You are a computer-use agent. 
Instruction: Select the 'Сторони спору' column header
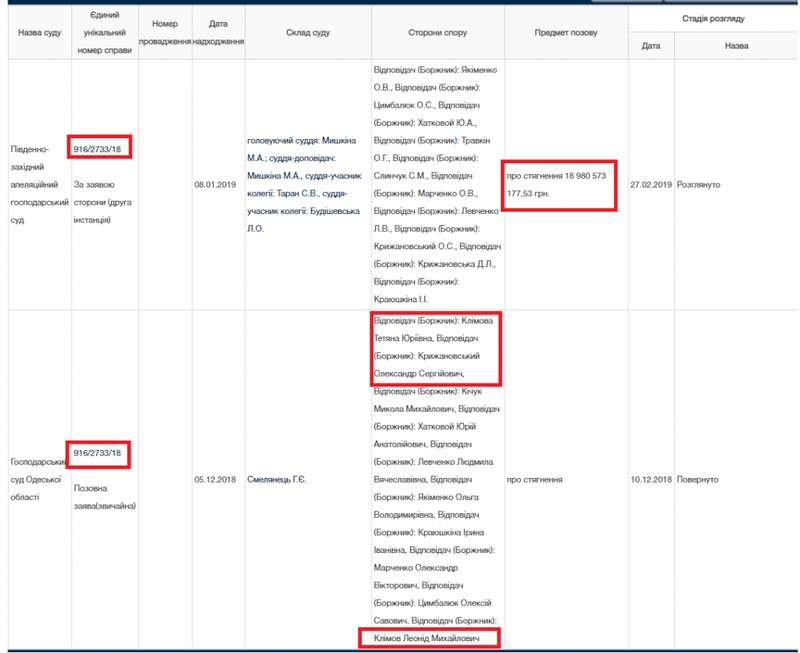pyautogui.click(x=437, y=33)
